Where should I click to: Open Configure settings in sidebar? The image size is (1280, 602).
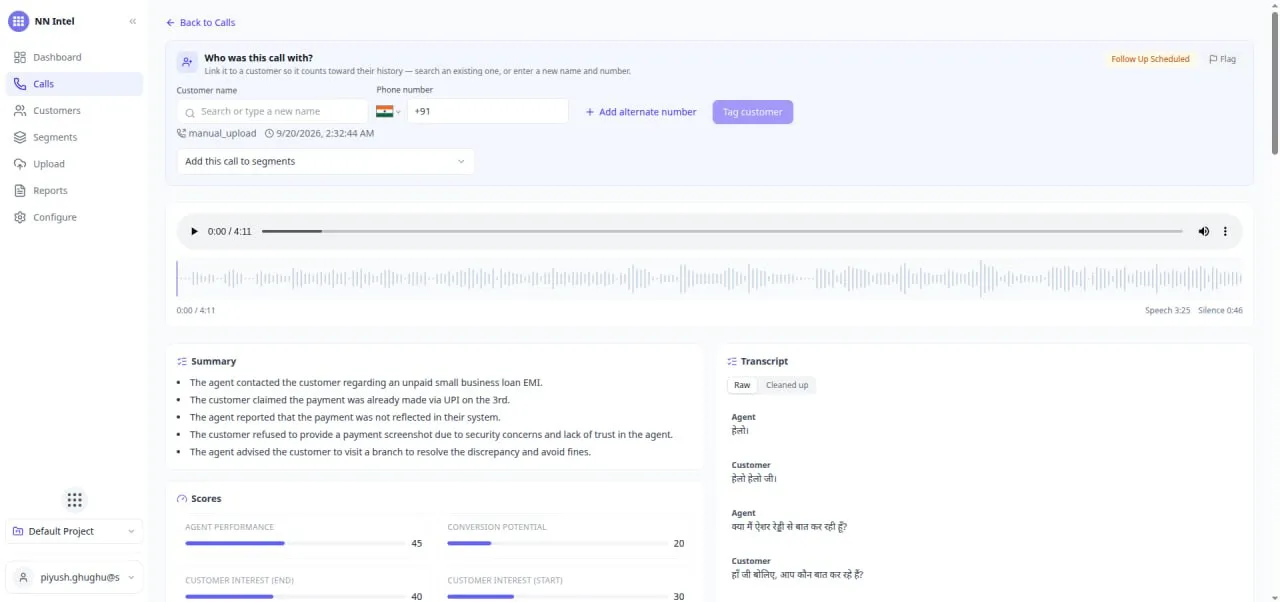point(74,217)
